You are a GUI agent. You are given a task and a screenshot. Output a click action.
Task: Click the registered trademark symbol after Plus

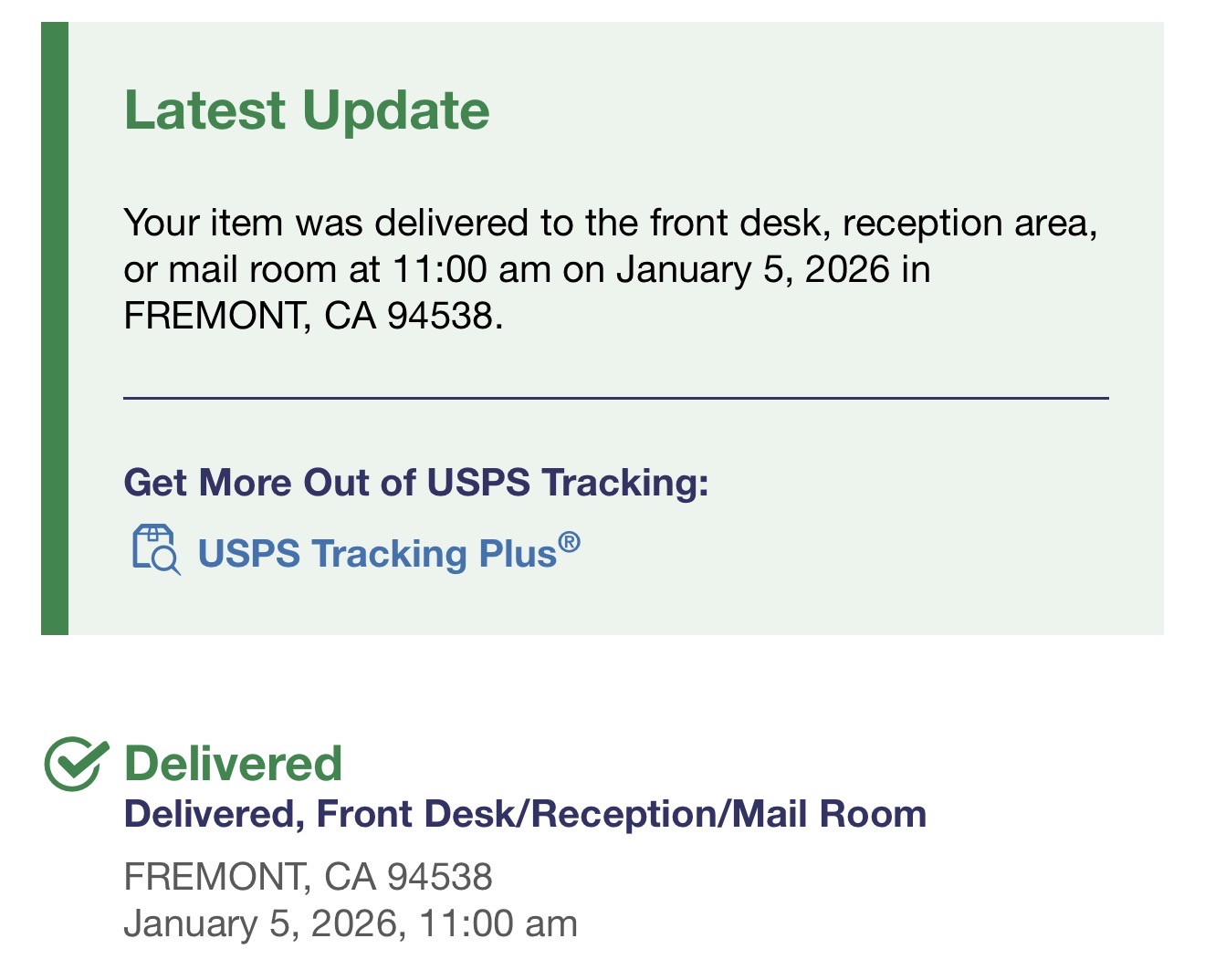[569, 543]
